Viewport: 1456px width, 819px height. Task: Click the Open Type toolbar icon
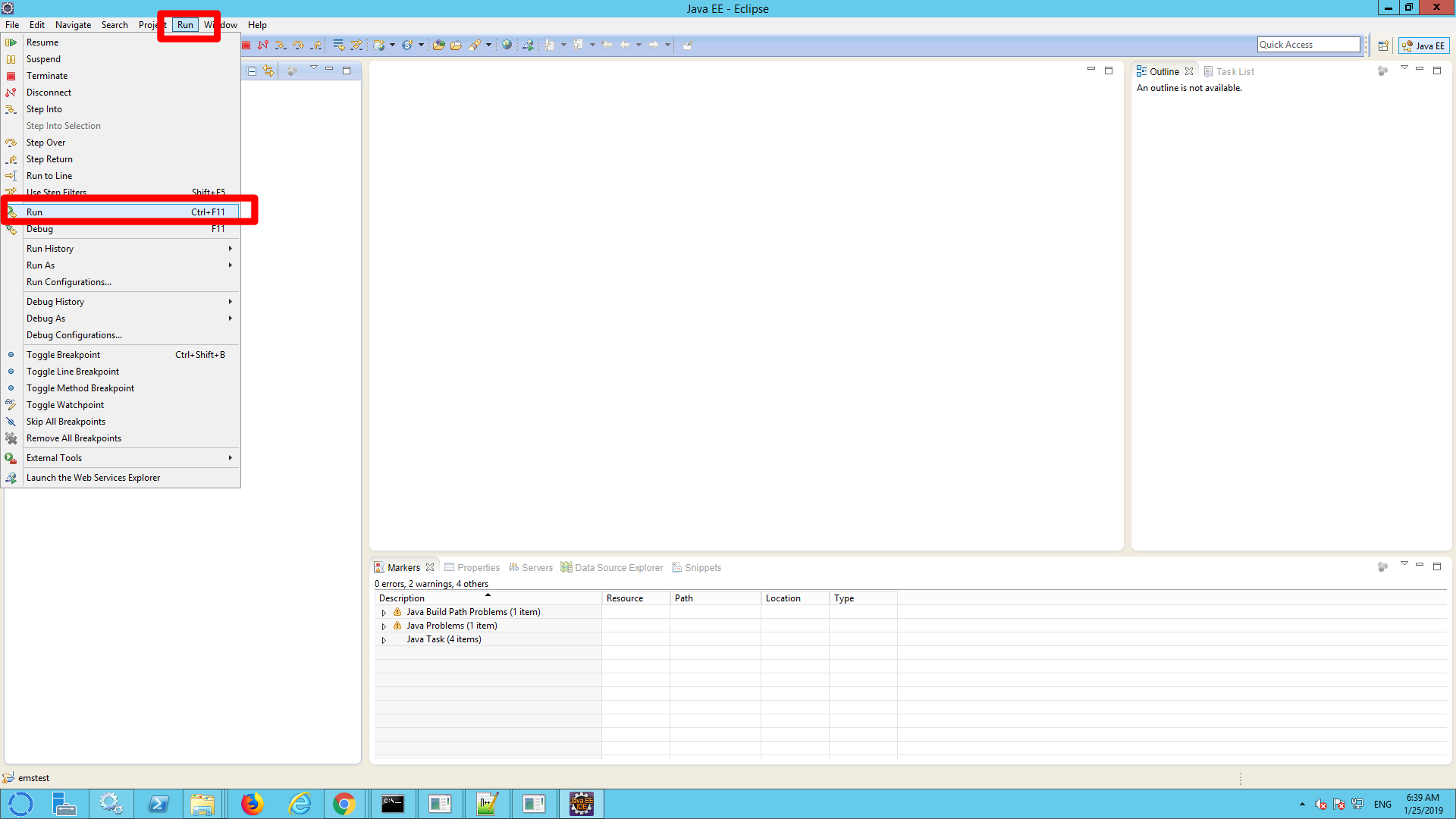(x=438, y=45)
